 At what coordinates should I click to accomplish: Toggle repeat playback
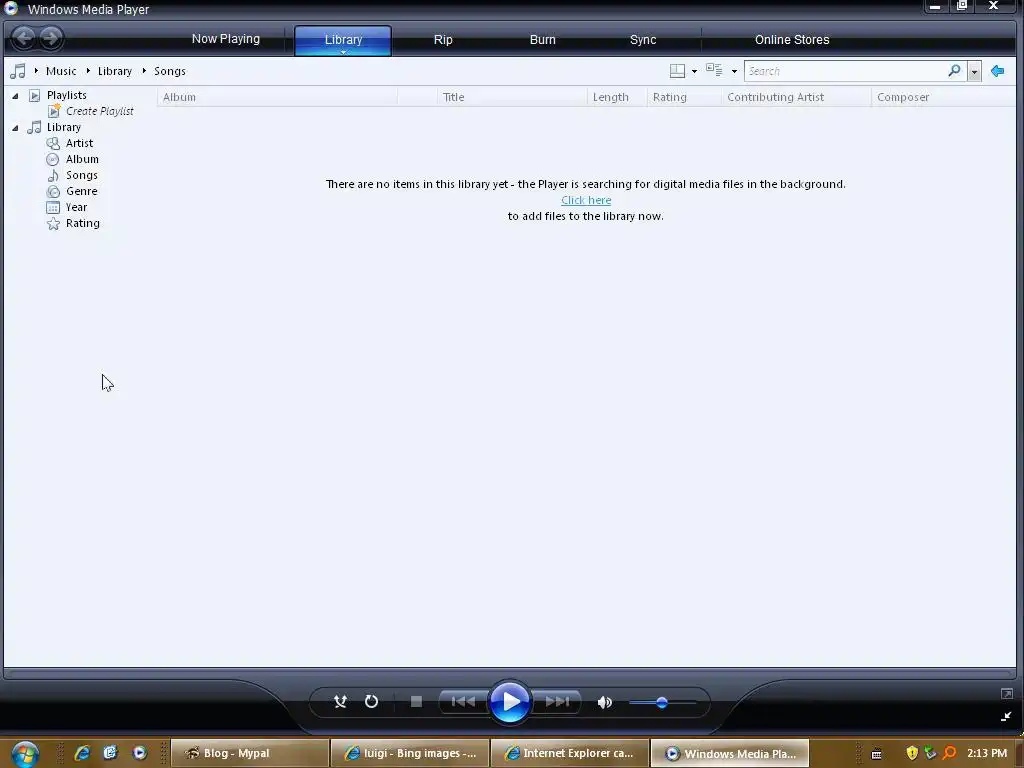pyautogui.click(x=371, y=702)
